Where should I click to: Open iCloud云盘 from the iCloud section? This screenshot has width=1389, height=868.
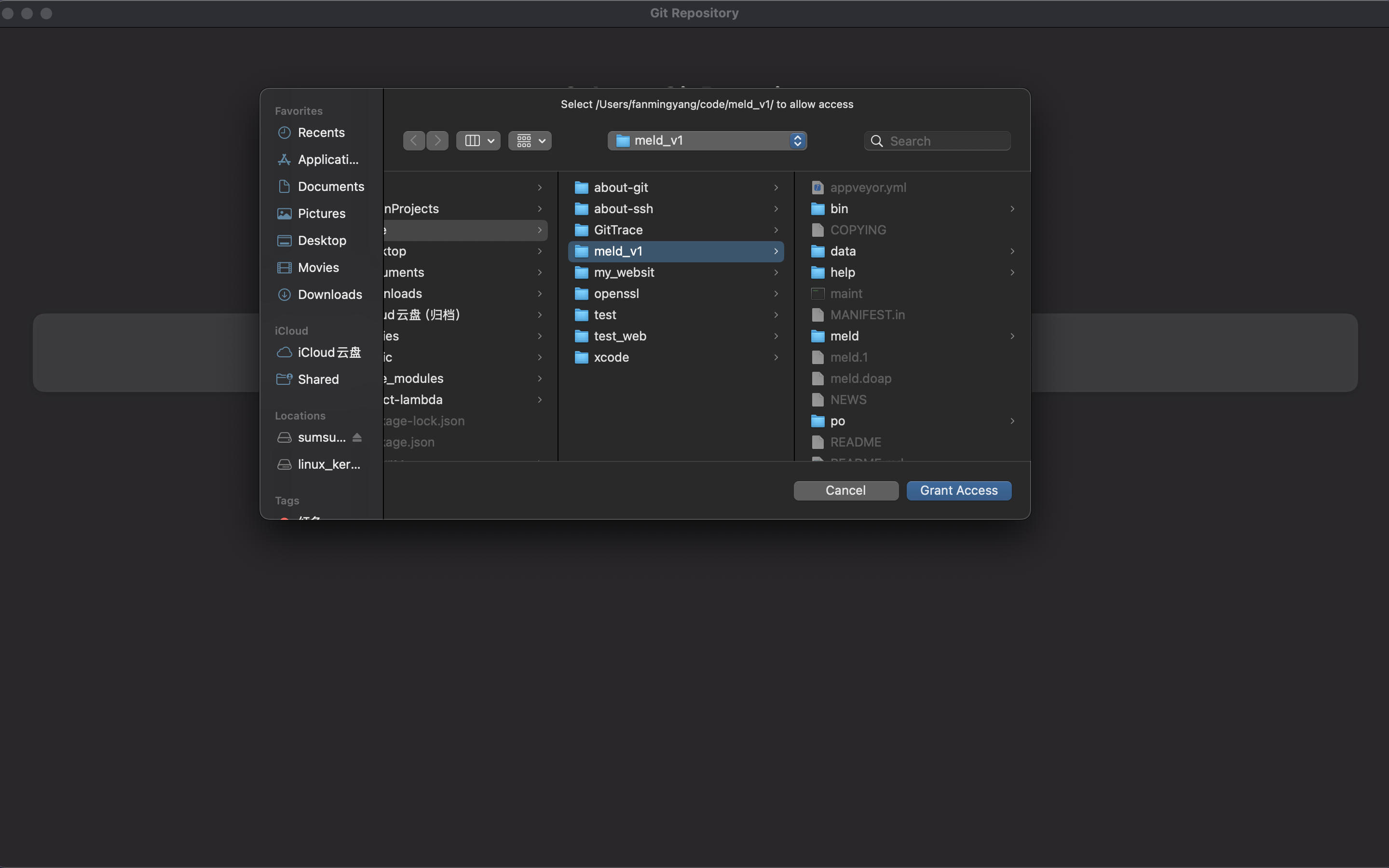click(x=328, y=353)
